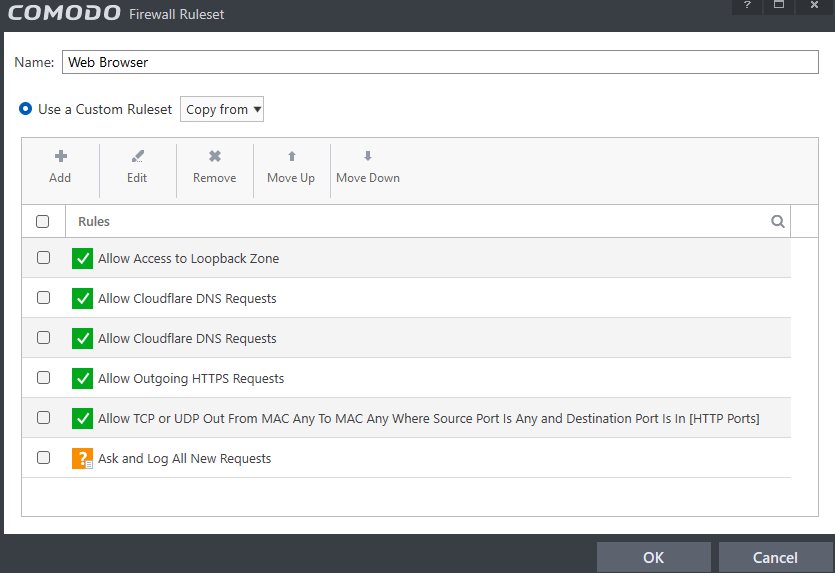Close the Firewall Ruleset window
Screen dimensions: 835x573
[814, 5]
